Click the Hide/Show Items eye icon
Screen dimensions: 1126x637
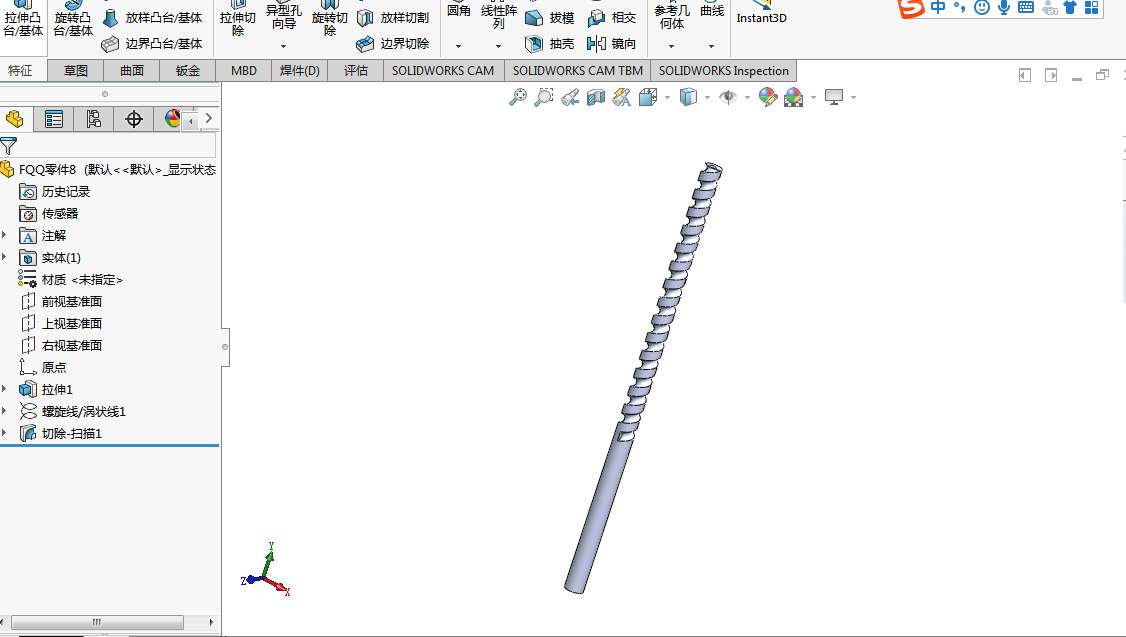728,97
